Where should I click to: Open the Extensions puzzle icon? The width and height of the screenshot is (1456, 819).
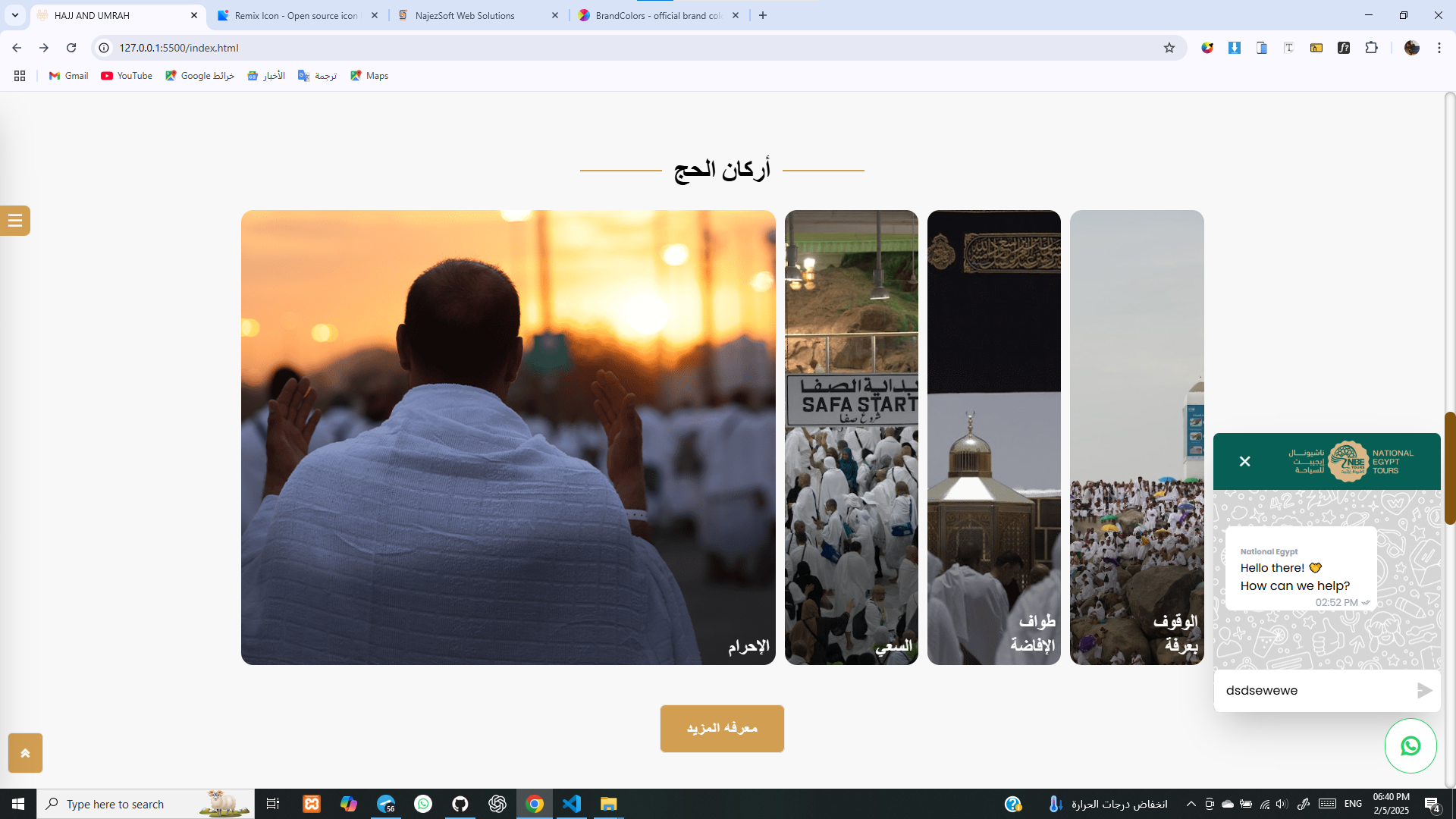pos(1371,48)
